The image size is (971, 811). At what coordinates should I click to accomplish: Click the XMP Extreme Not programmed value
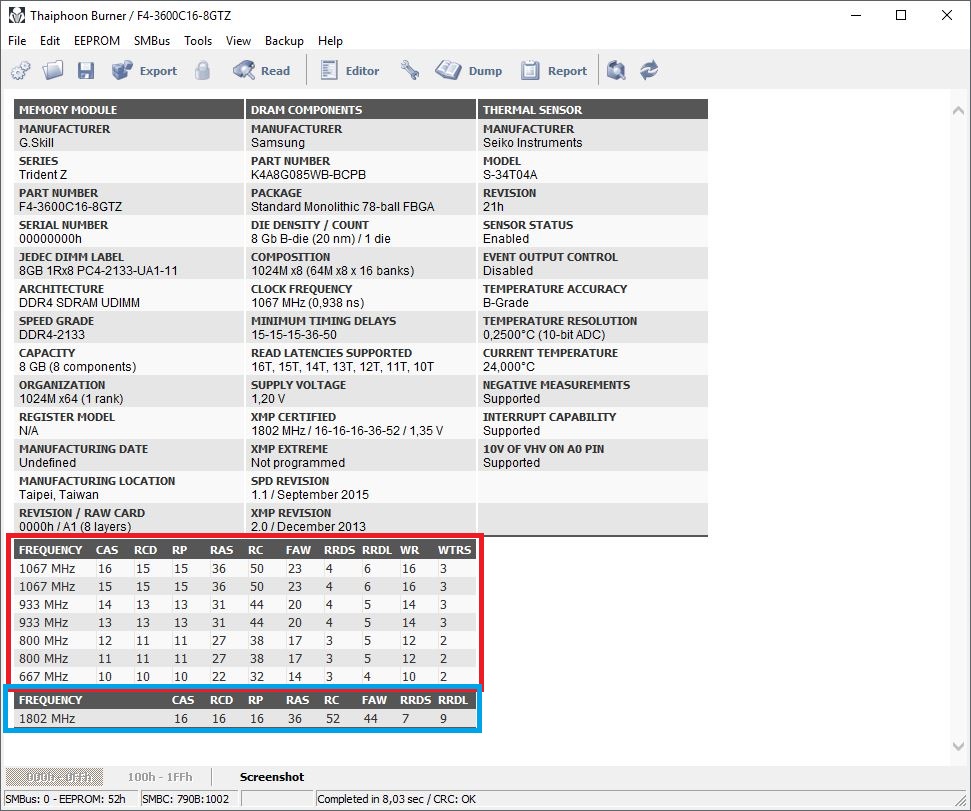(x=298, y=463)
